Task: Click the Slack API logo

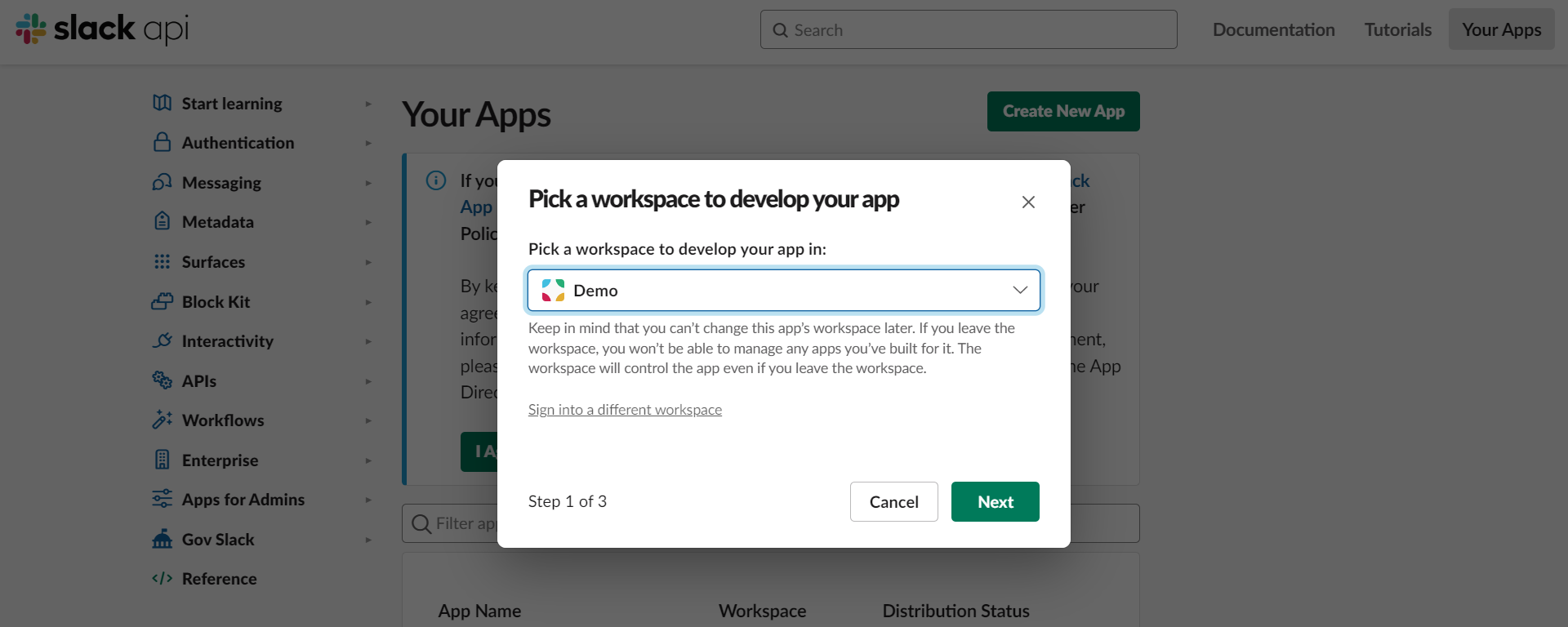Action: [102, 29]
